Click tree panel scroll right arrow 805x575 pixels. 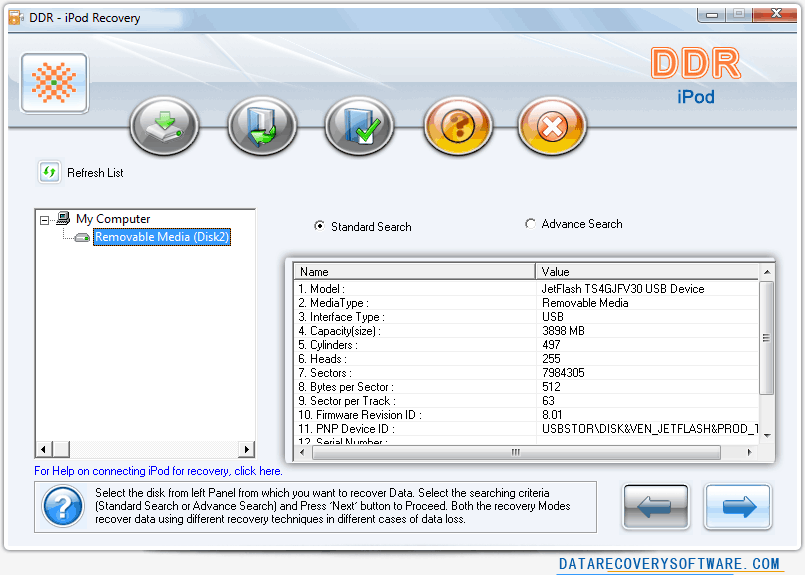(x=247, y=449)
